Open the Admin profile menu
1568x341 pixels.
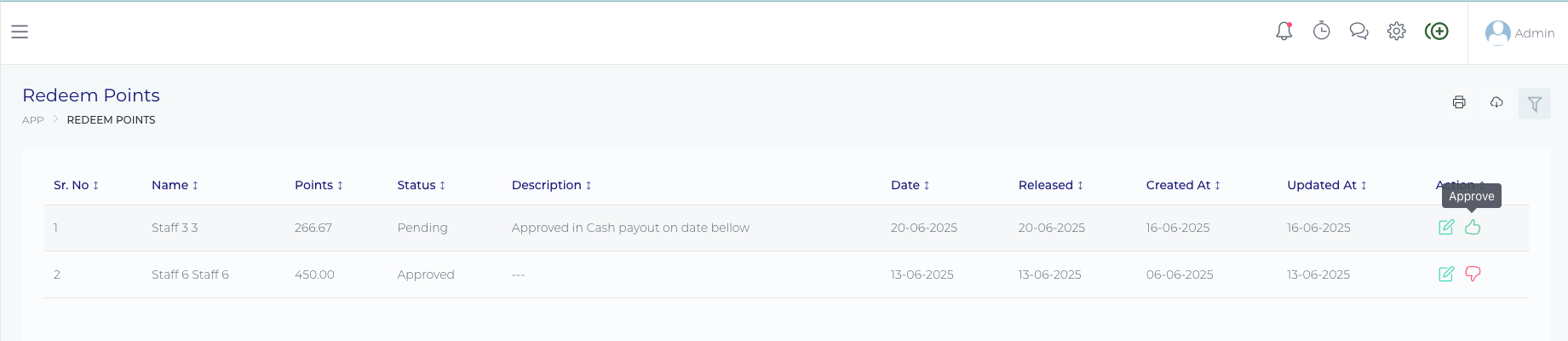pyautogui.click(x=1520, y=32)
